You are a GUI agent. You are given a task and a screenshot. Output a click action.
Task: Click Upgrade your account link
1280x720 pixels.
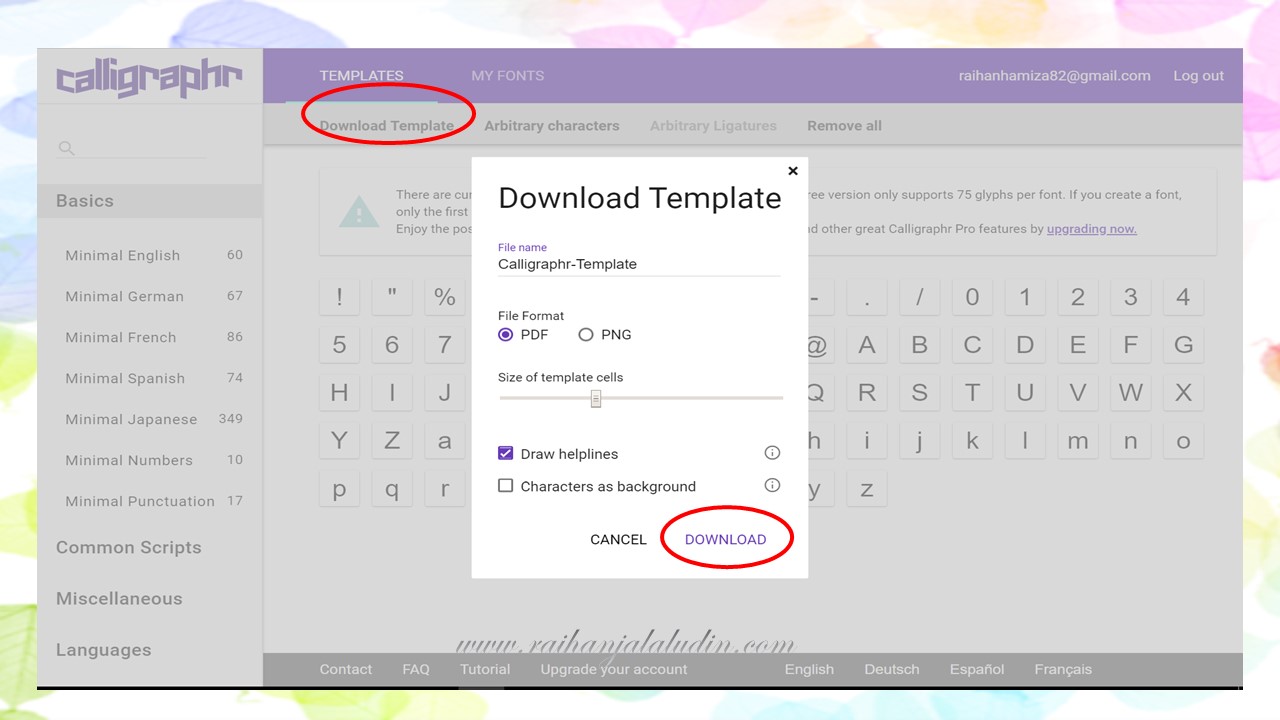pos(614,669)
